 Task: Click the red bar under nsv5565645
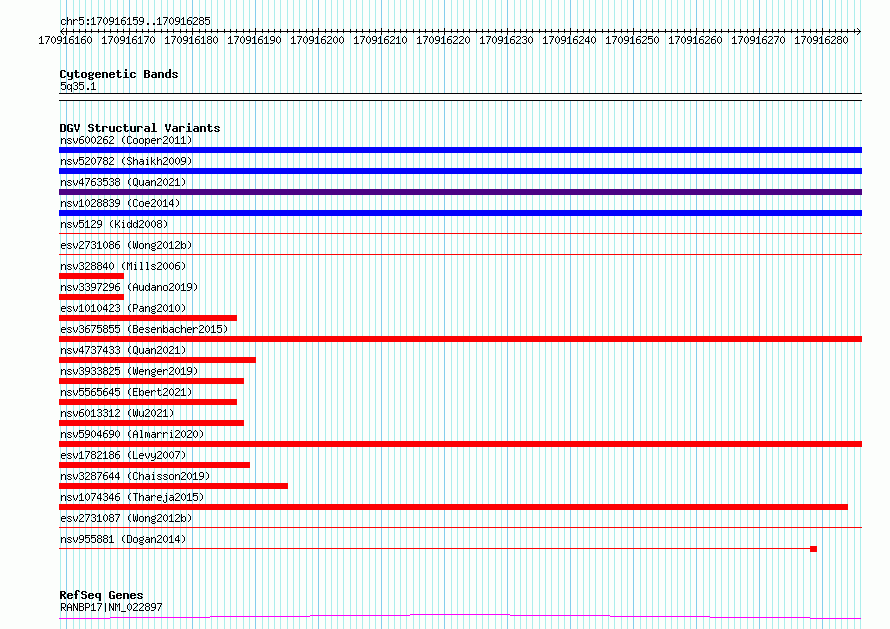coord(148,402)
